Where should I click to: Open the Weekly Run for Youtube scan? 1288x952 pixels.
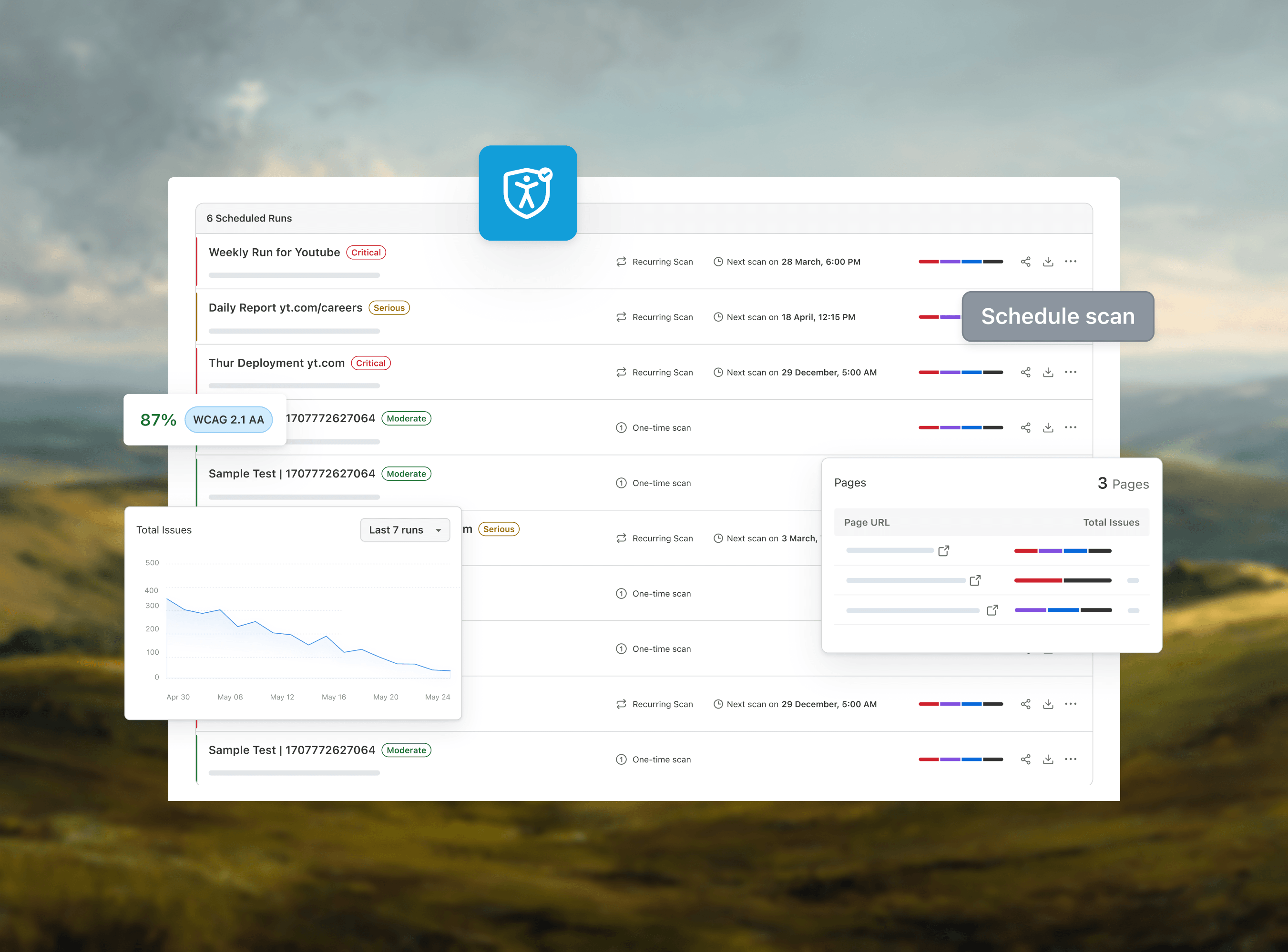click(x=275, y=253)
